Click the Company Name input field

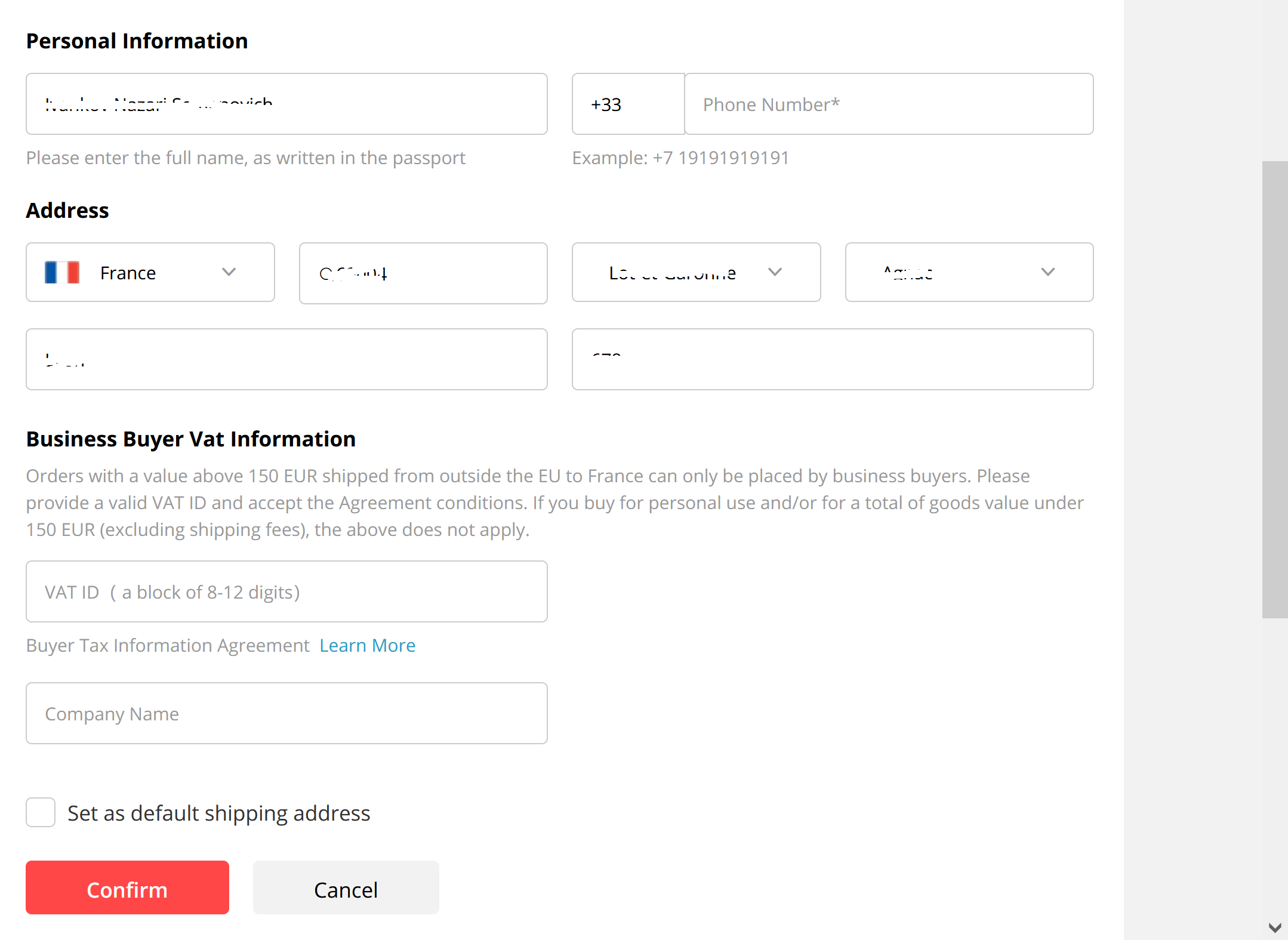[286, 713]
